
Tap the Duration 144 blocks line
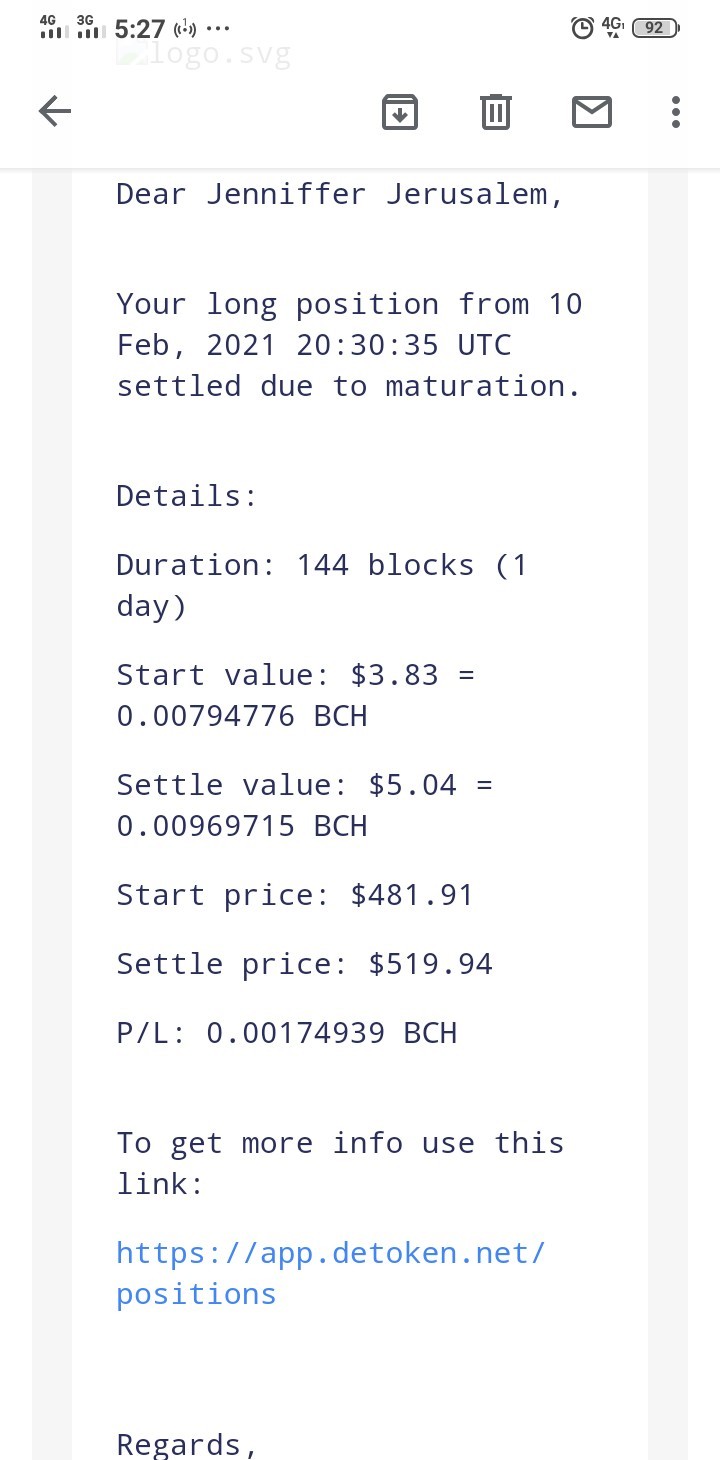point(322,586)
